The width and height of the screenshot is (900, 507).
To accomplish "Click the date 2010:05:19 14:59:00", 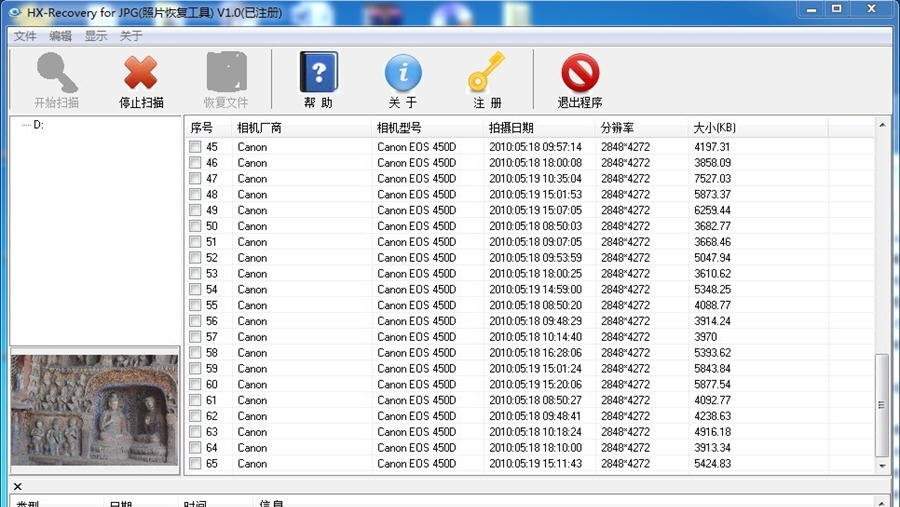I will tap(535, 289).
